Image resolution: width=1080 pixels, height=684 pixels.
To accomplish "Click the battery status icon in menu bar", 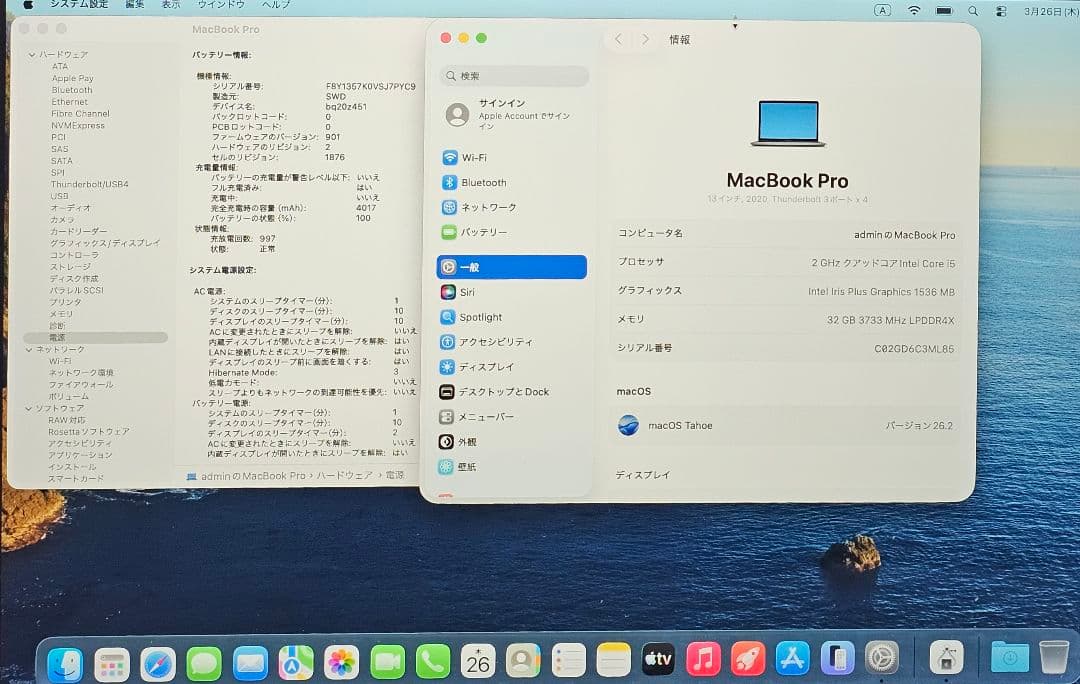I will (944, 10).
